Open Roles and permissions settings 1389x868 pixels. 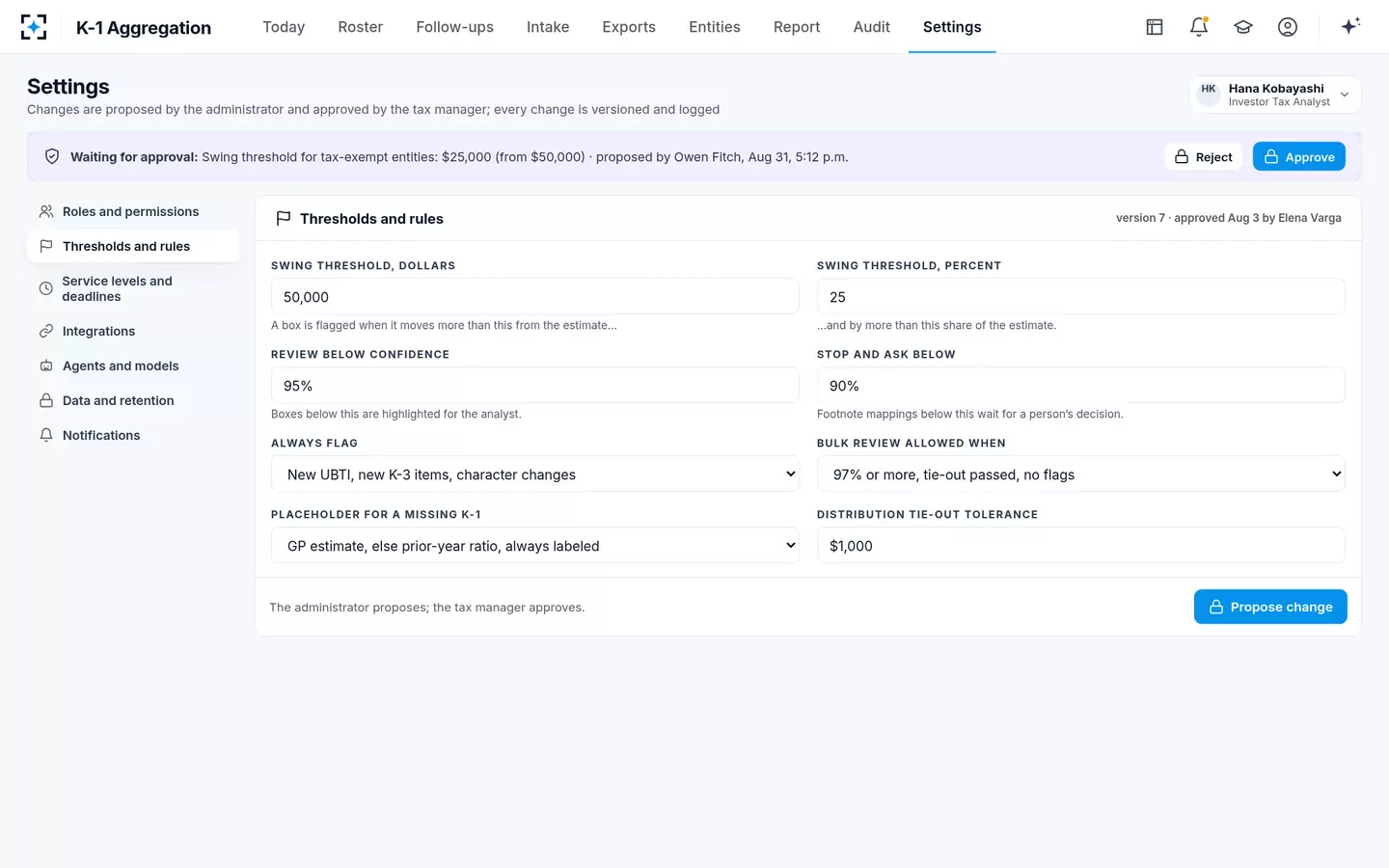(133, 211)
